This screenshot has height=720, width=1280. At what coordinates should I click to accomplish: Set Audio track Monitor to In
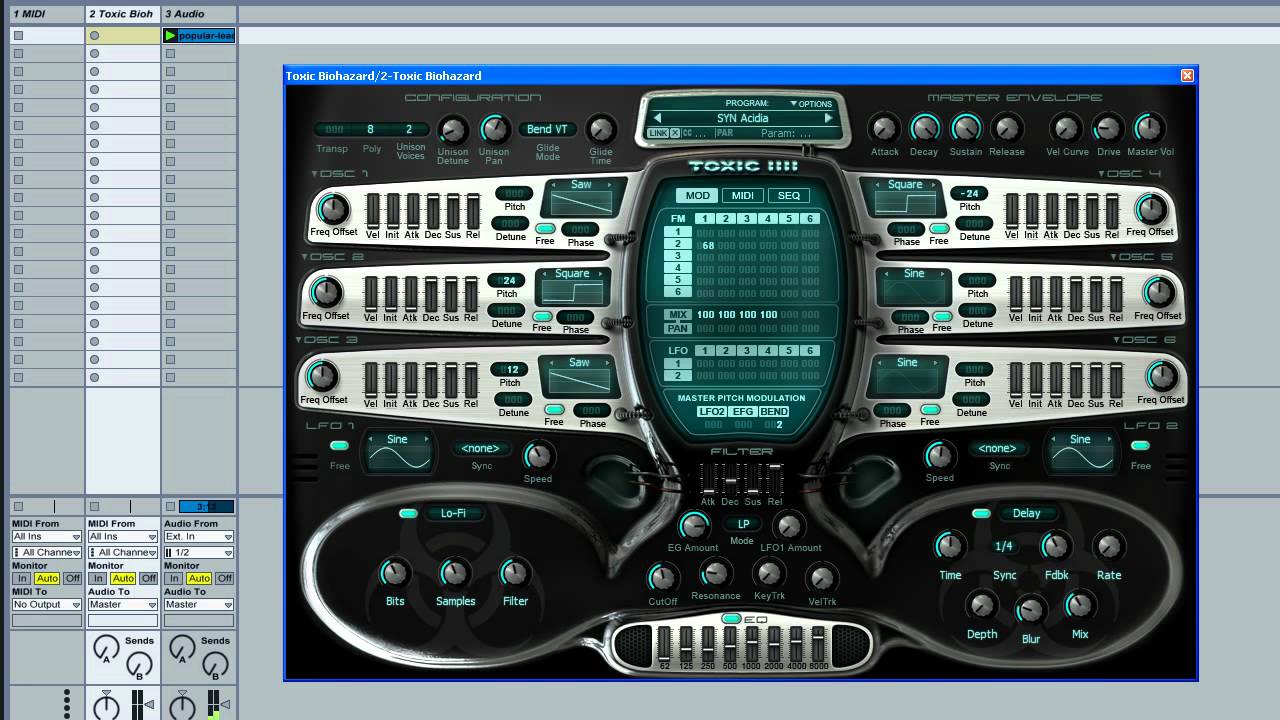pos(174,578)
